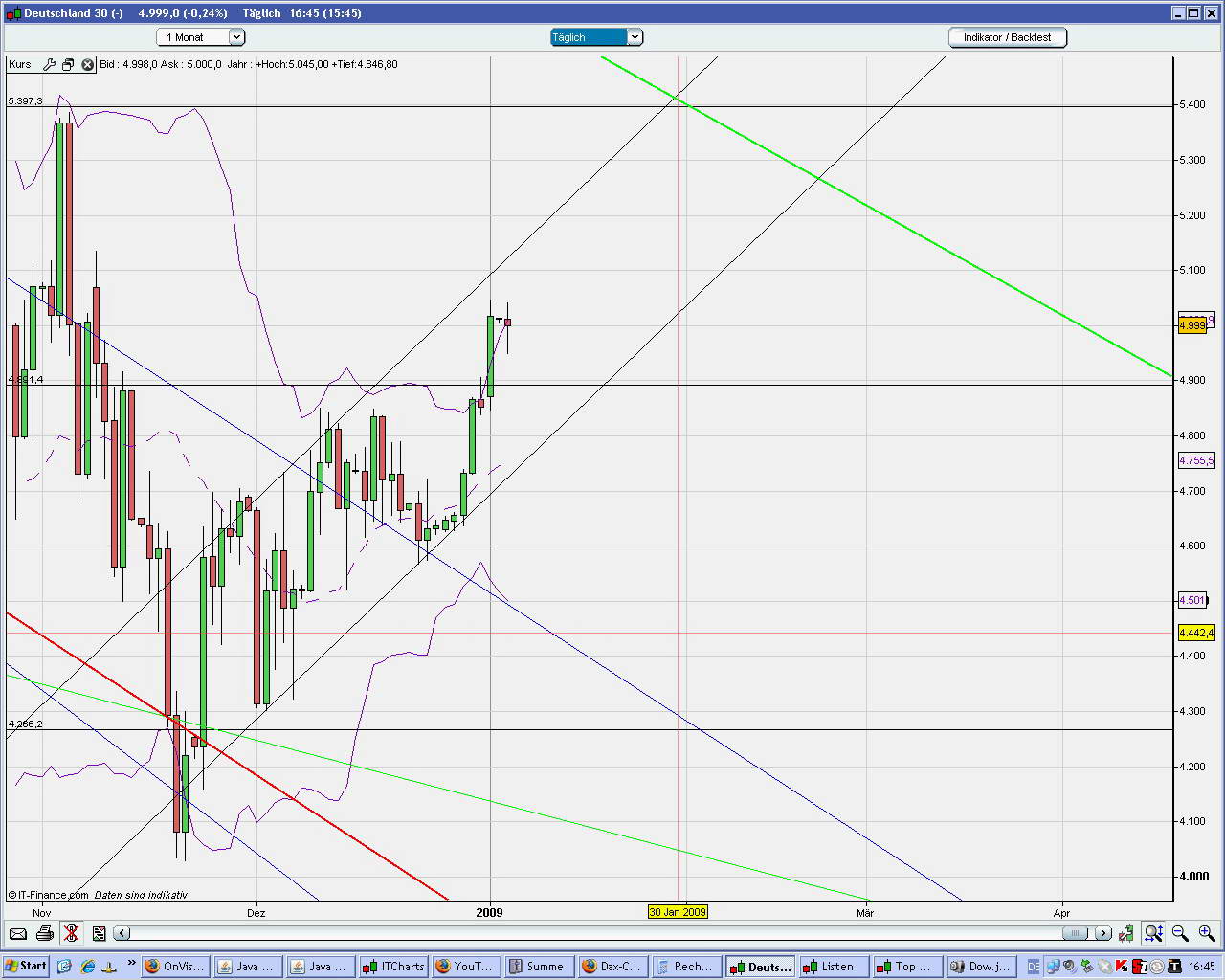
Task: Click the DE language indicator in tray
Action: click(x=1034, y=967)
